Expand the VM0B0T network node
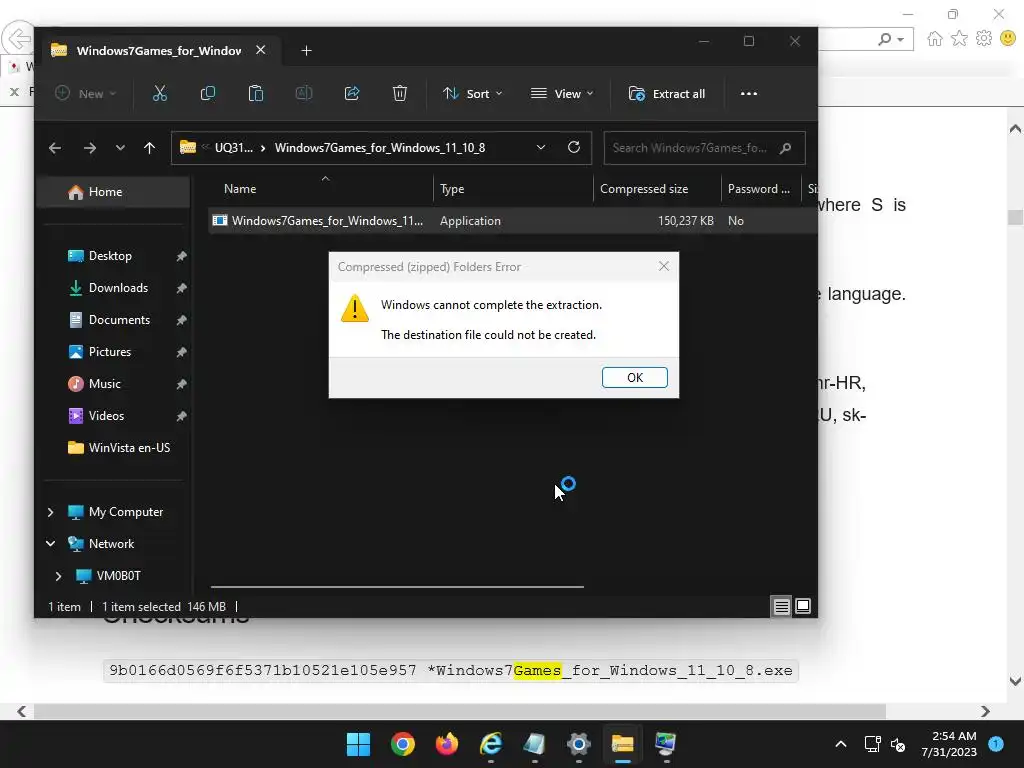Viewport: 1024px width, 768px height. tap(58, 576)
